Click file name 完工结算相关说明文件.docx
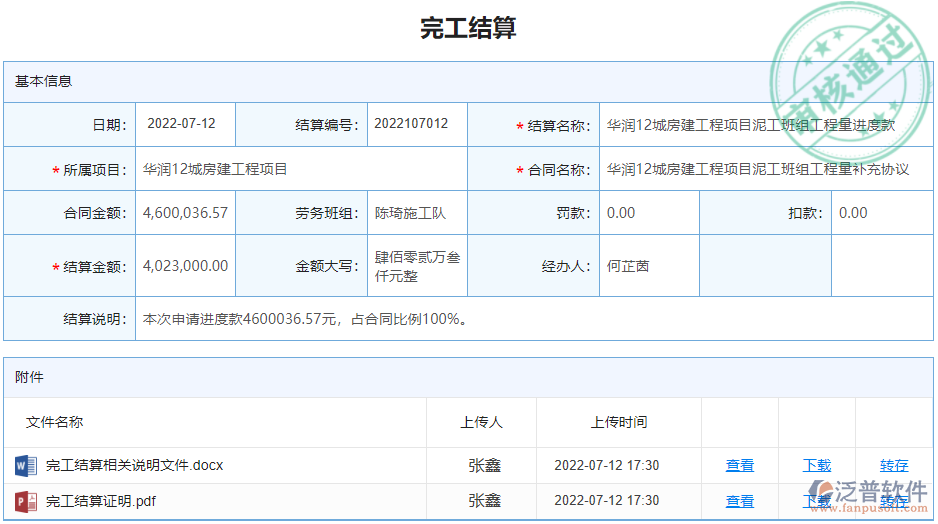The image size is (938, 524). [x=135, y=465]
